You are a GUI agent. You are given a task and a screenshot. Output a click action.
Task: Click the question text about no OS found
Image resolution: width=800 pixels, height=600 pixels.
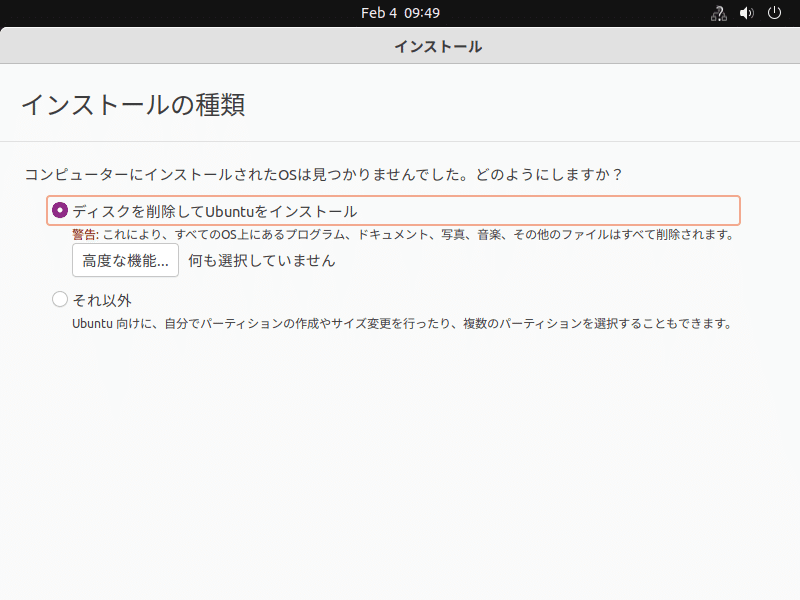[x=323, y=174]
